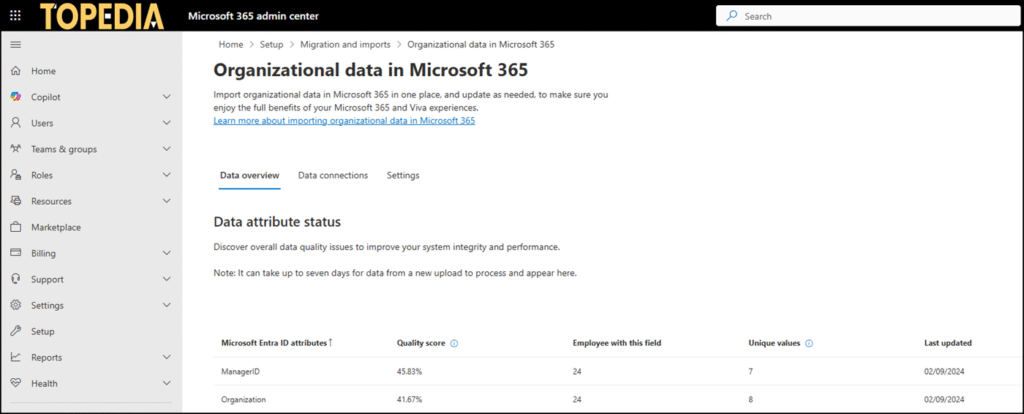Click the Roles icon in sidebar
Viewport: 1024px width, 414px height.
(16, 175)
